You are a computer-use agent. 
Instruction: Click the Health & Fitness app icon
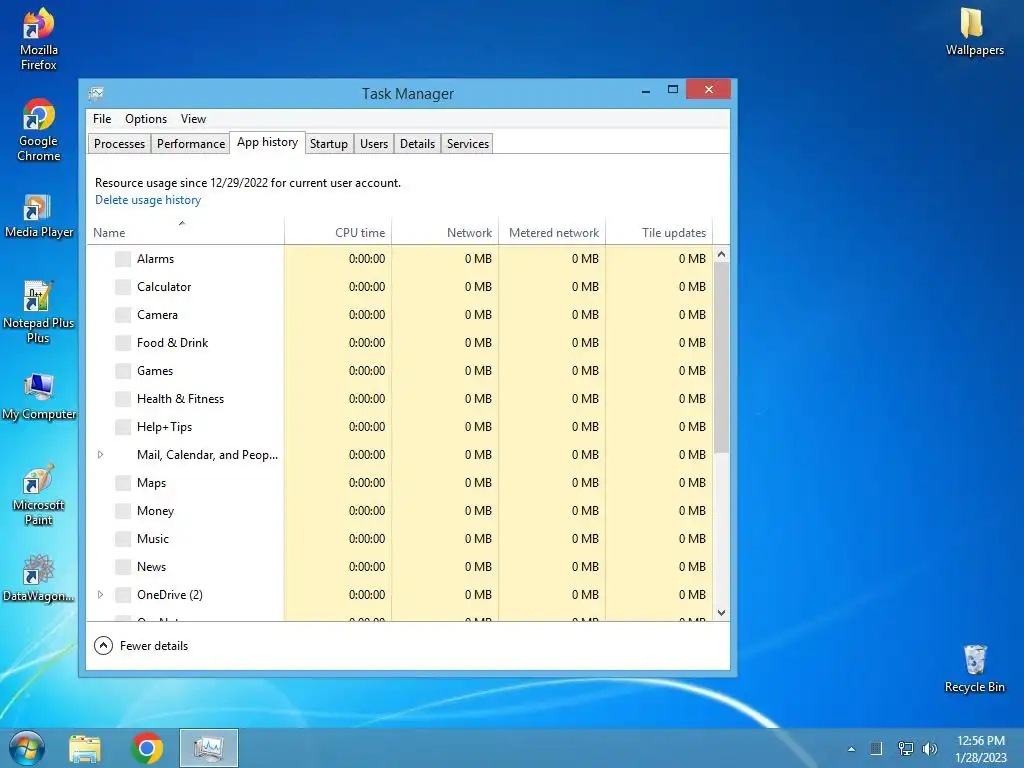tap(123, 399)
